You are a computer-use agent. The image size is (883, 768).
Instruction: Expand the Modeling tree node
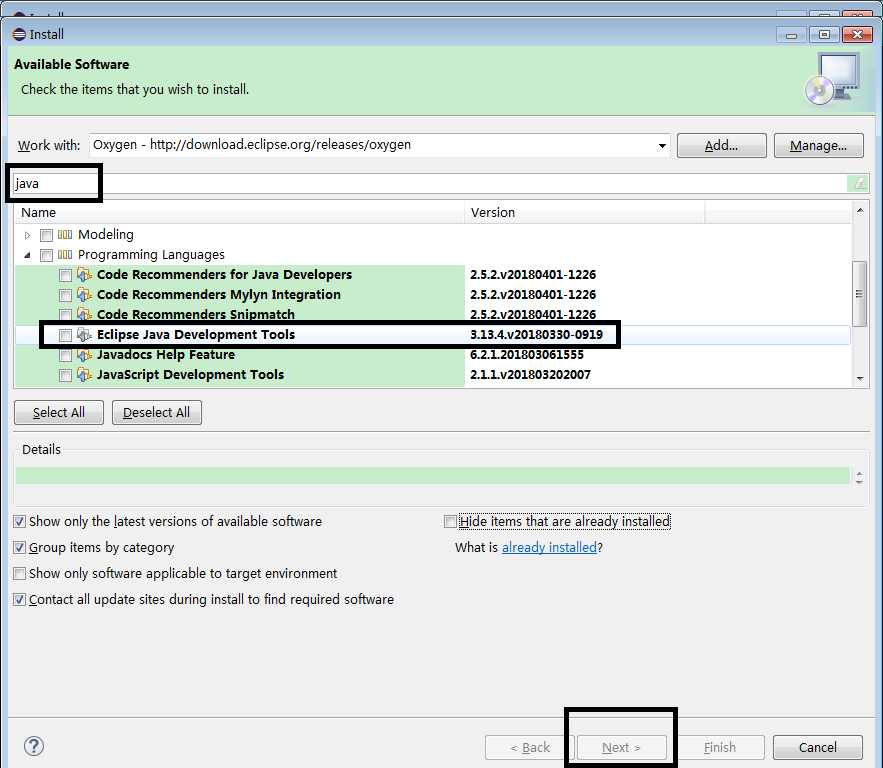[x=27, y=234]
